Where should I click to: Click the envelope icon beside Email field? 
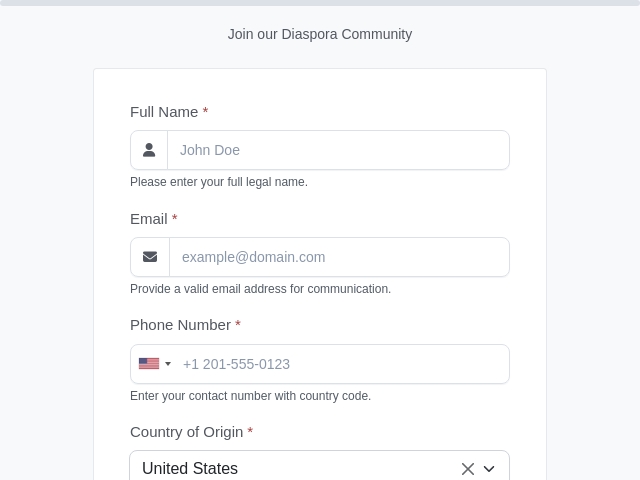pyautogui.click(x=150, y=257)
